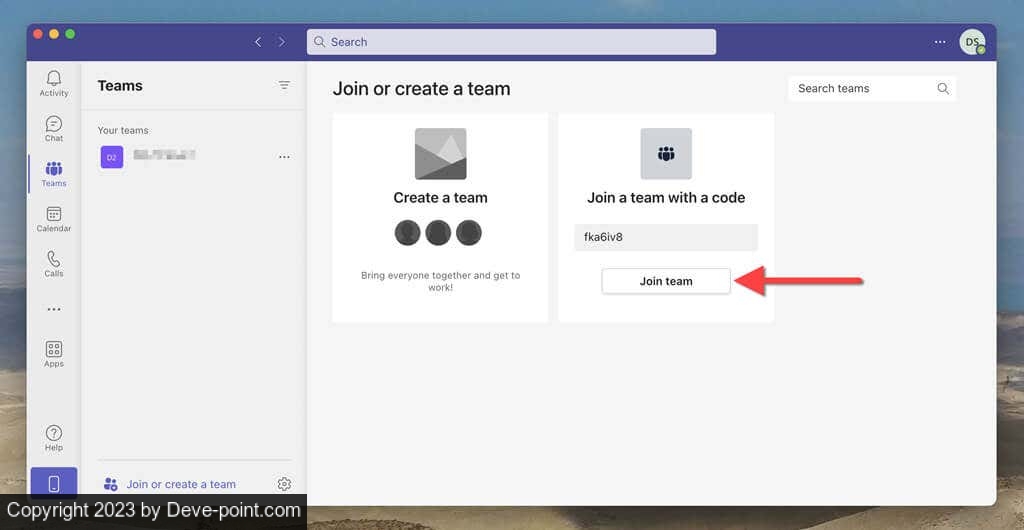
Task: Expand more sidebar apps via ellipsis
Action: pos(54,309)
